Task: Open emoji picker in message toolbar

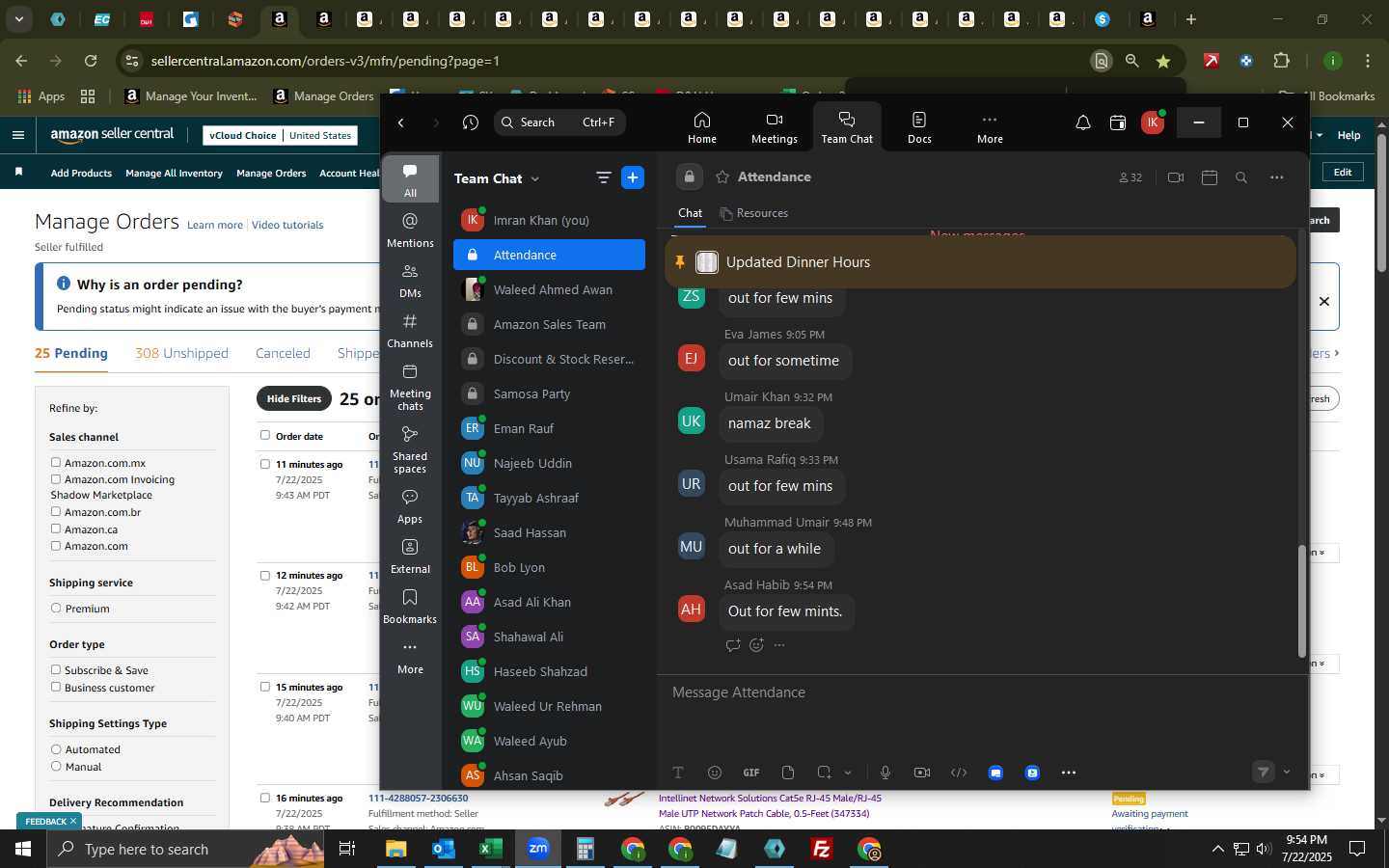Action: click(715, 773)
